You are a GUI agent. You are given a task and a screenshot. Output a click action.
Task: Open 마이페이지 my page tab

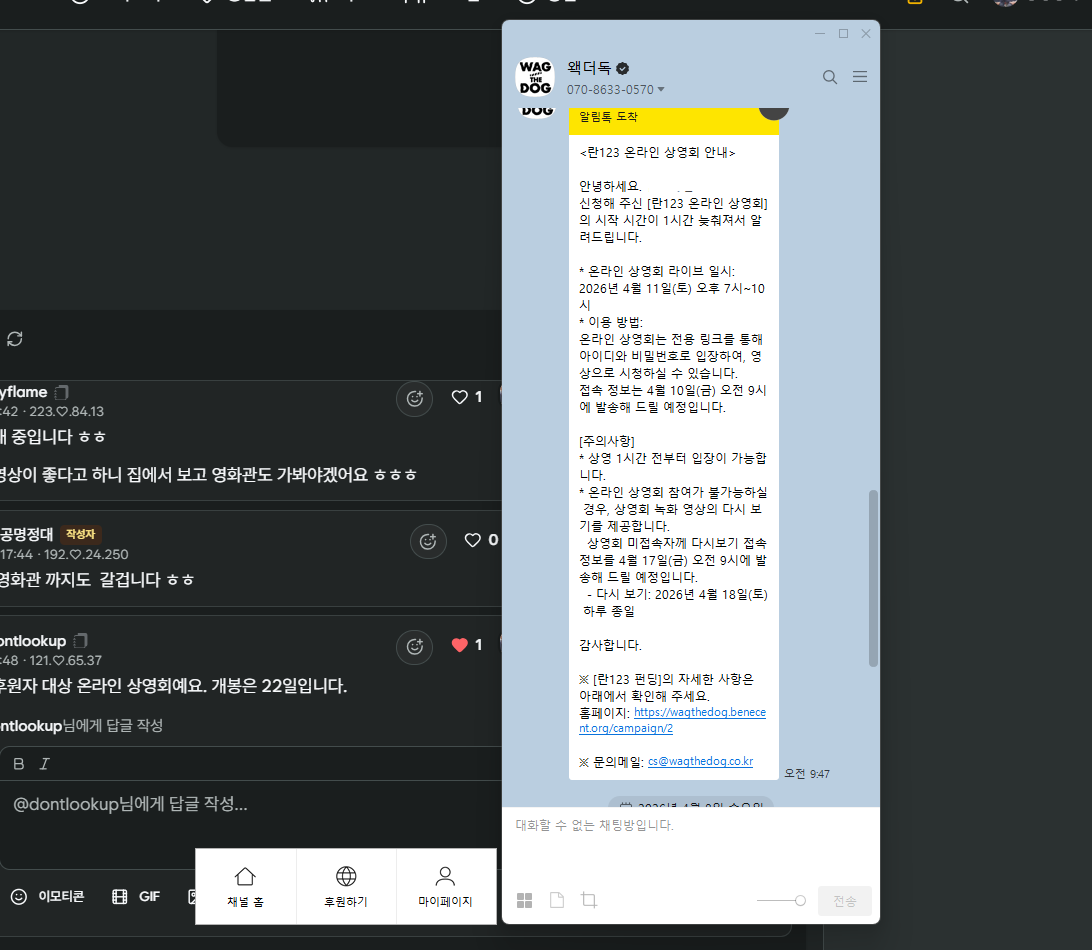(445, 887)
